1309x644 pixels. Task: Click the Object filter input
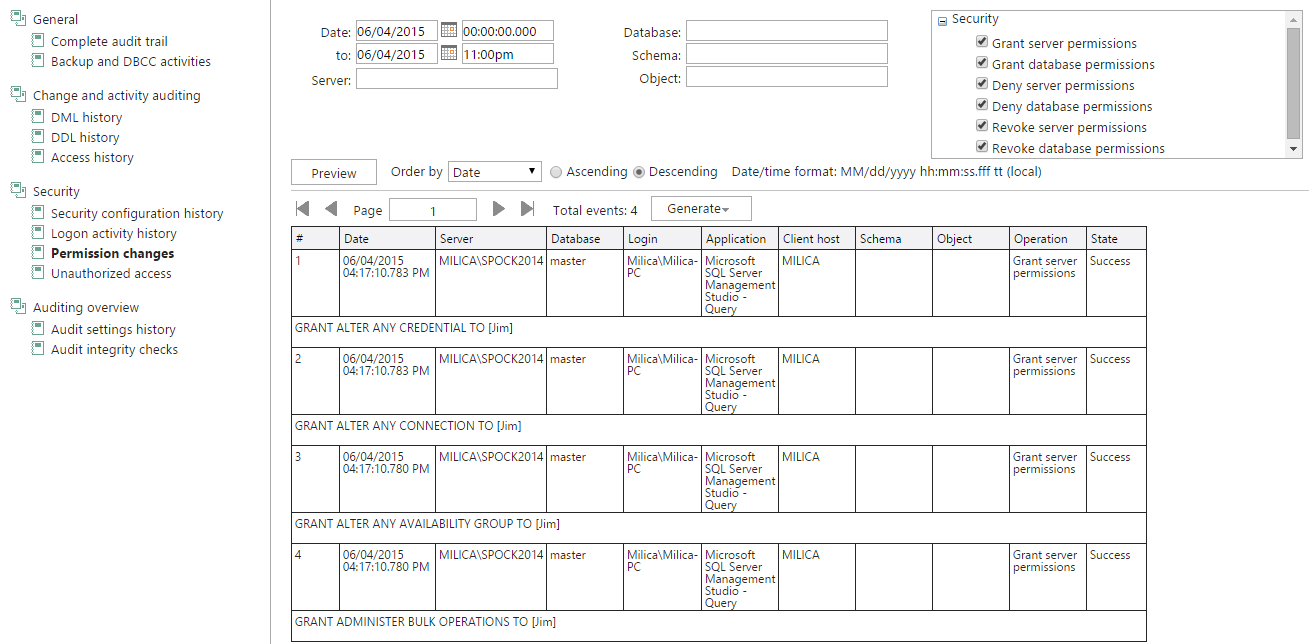786,77
